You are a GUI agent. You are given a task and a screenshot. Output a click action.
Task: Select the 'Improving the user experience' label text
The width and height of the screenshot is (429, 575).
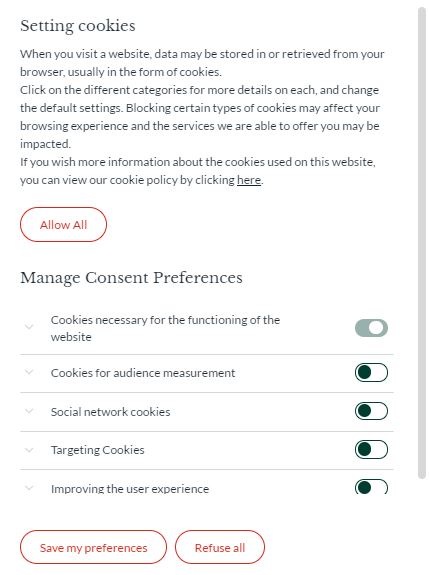[x=130, y=488]
